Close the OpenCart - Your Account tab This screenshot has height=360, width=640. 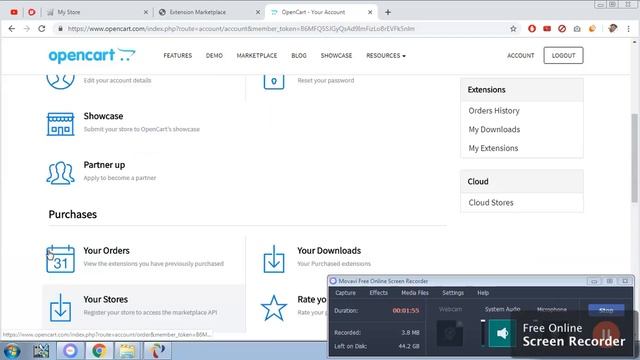click(370, 12)
